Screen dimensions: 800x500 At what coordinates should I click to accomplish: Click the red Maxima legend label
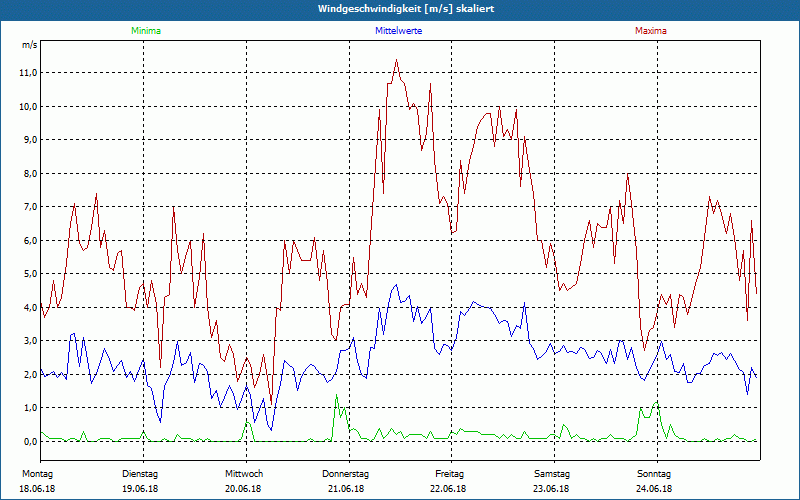point(651,31)
